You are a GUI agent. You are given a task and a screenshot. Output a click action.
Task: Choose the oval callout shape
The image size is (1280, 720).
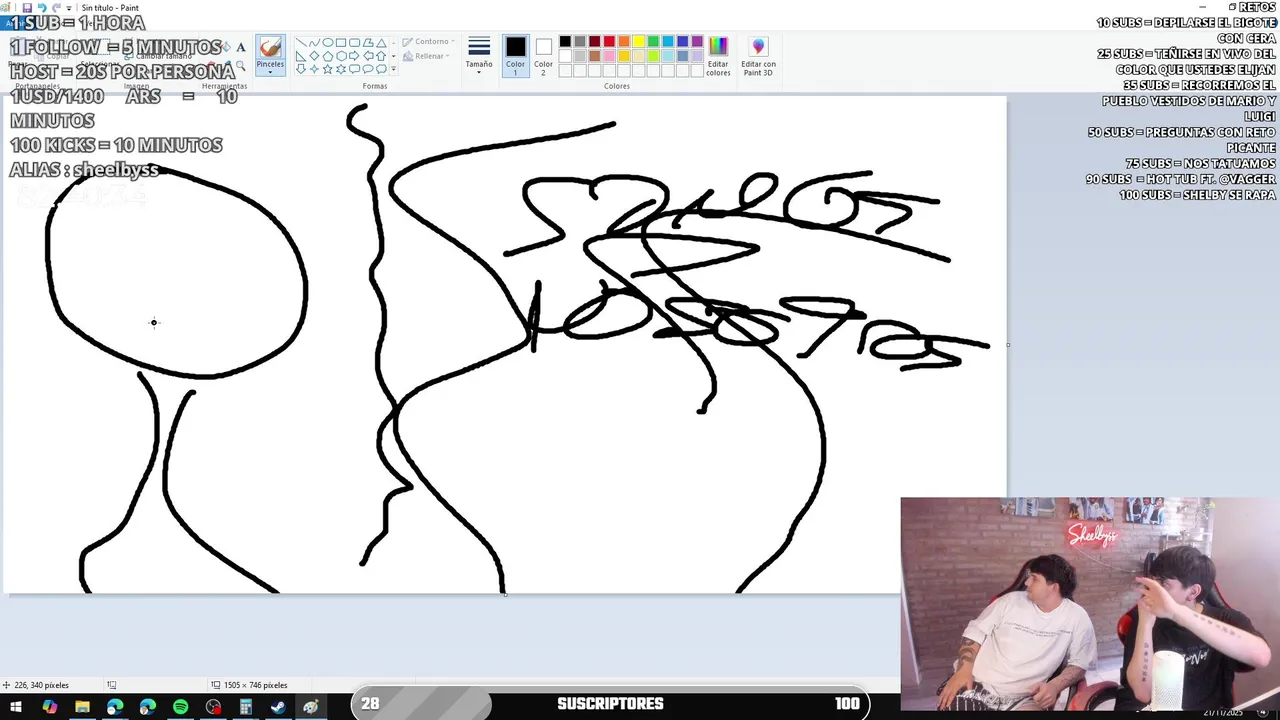[368, 69]
